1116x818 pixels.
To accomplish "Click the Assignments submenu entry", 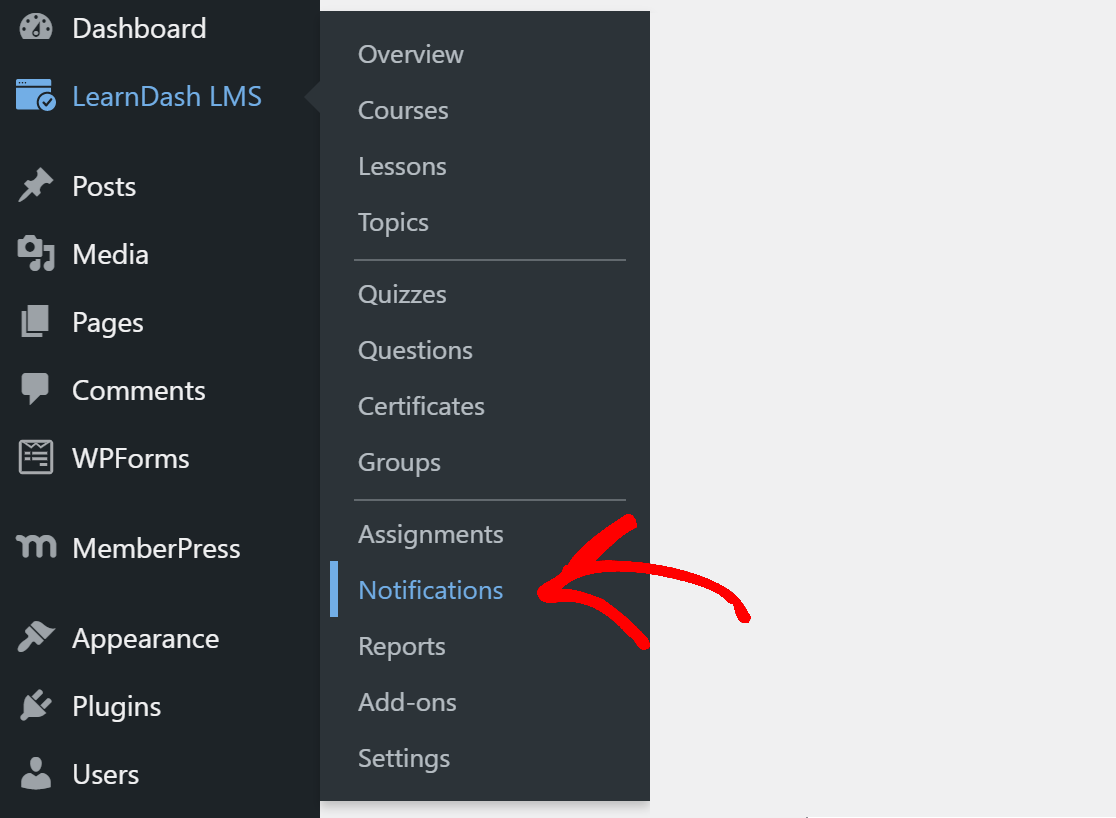I will tap(431, 534).
